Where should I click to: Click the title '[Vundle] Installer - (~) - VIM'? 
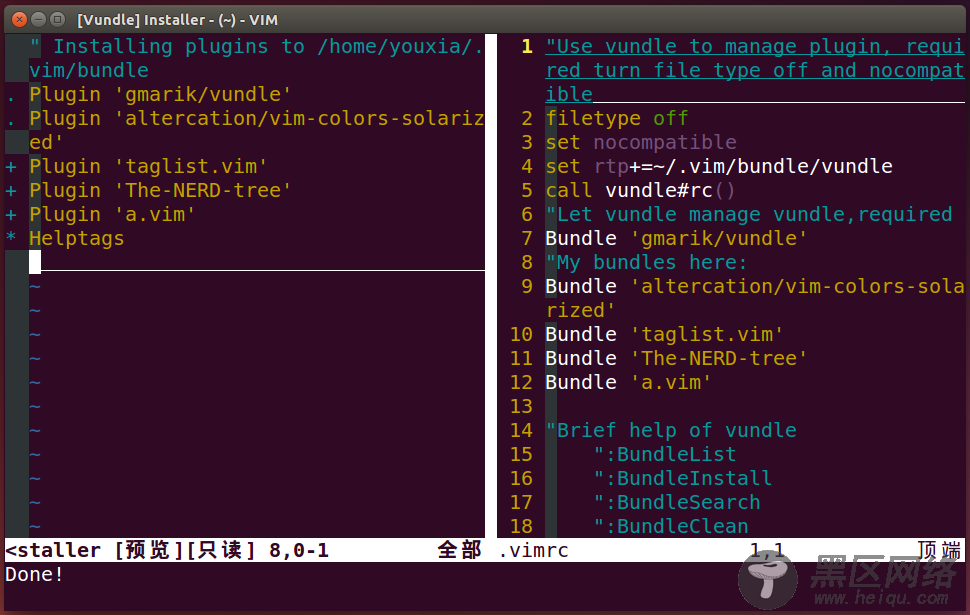coord(178,20)
